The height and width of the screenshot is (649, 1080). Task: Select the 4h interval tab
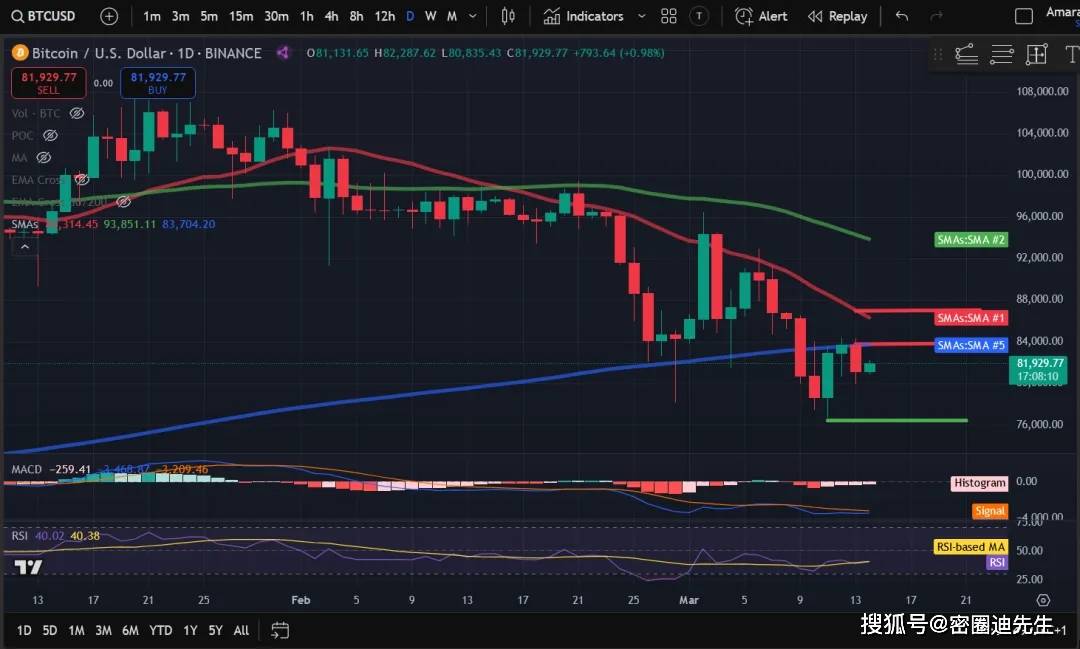click(331, 16)
